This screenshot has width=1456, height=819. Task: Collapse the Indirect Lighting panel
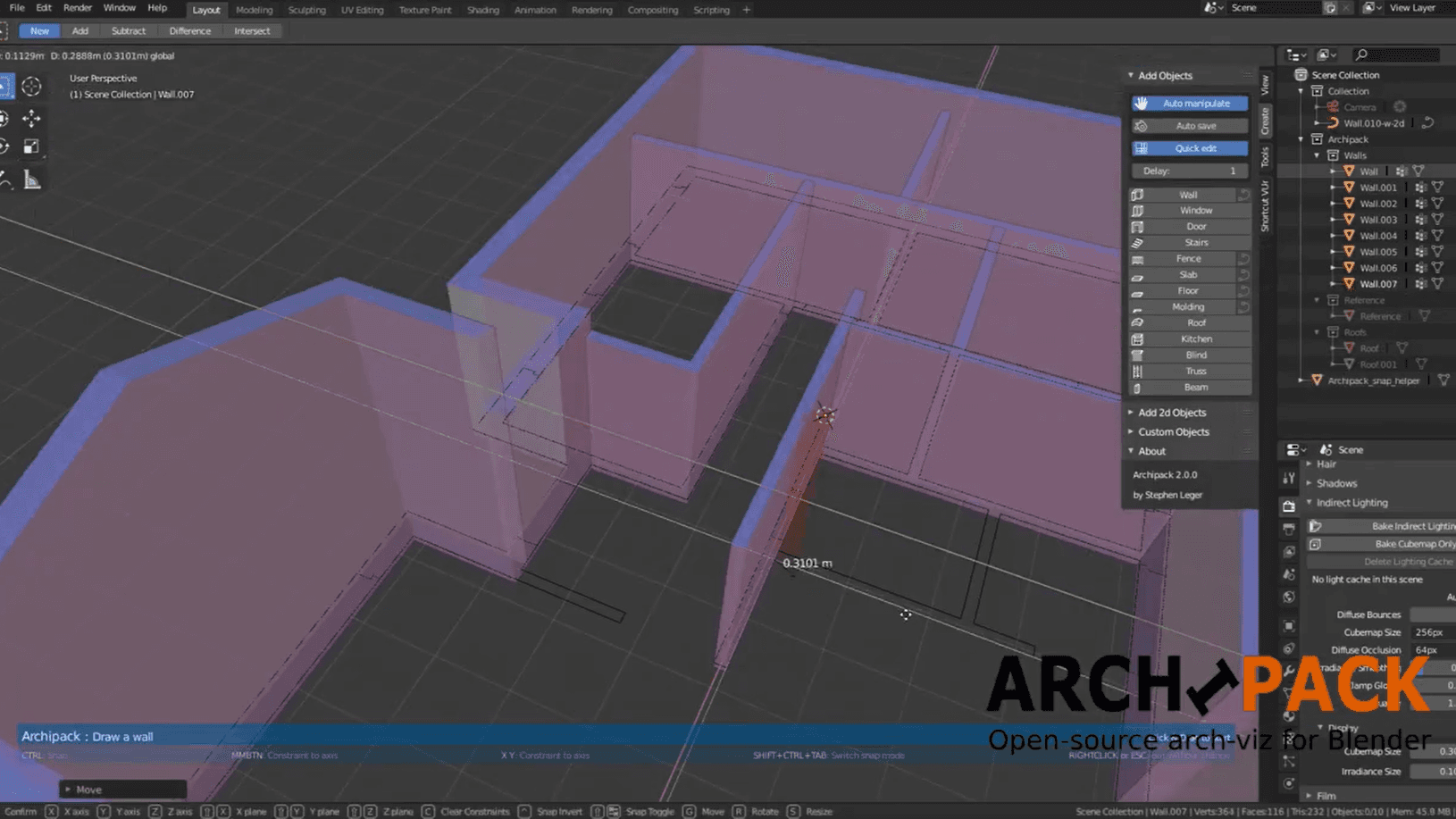[1310, 503]
